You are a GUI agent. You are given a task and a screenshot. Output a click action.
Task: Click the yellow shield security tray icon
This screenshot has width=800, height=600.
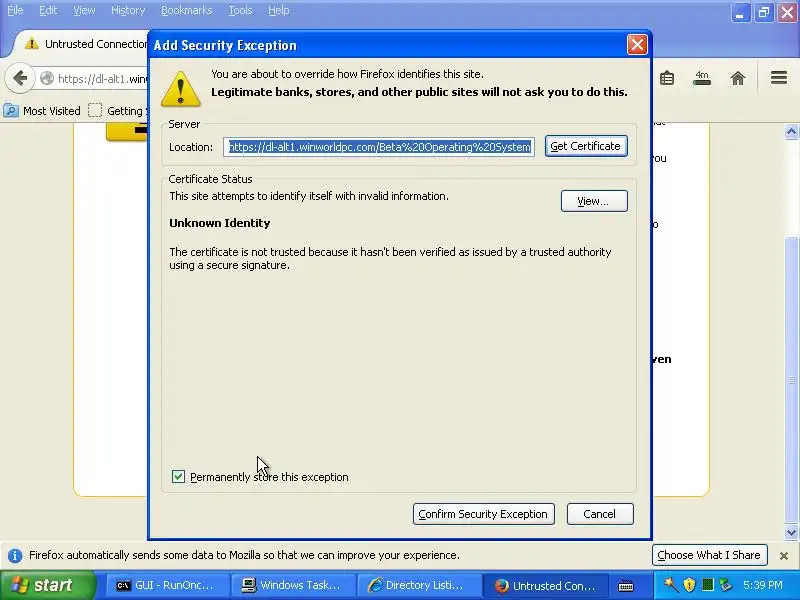pyautogui.click(x=689, y=585)
